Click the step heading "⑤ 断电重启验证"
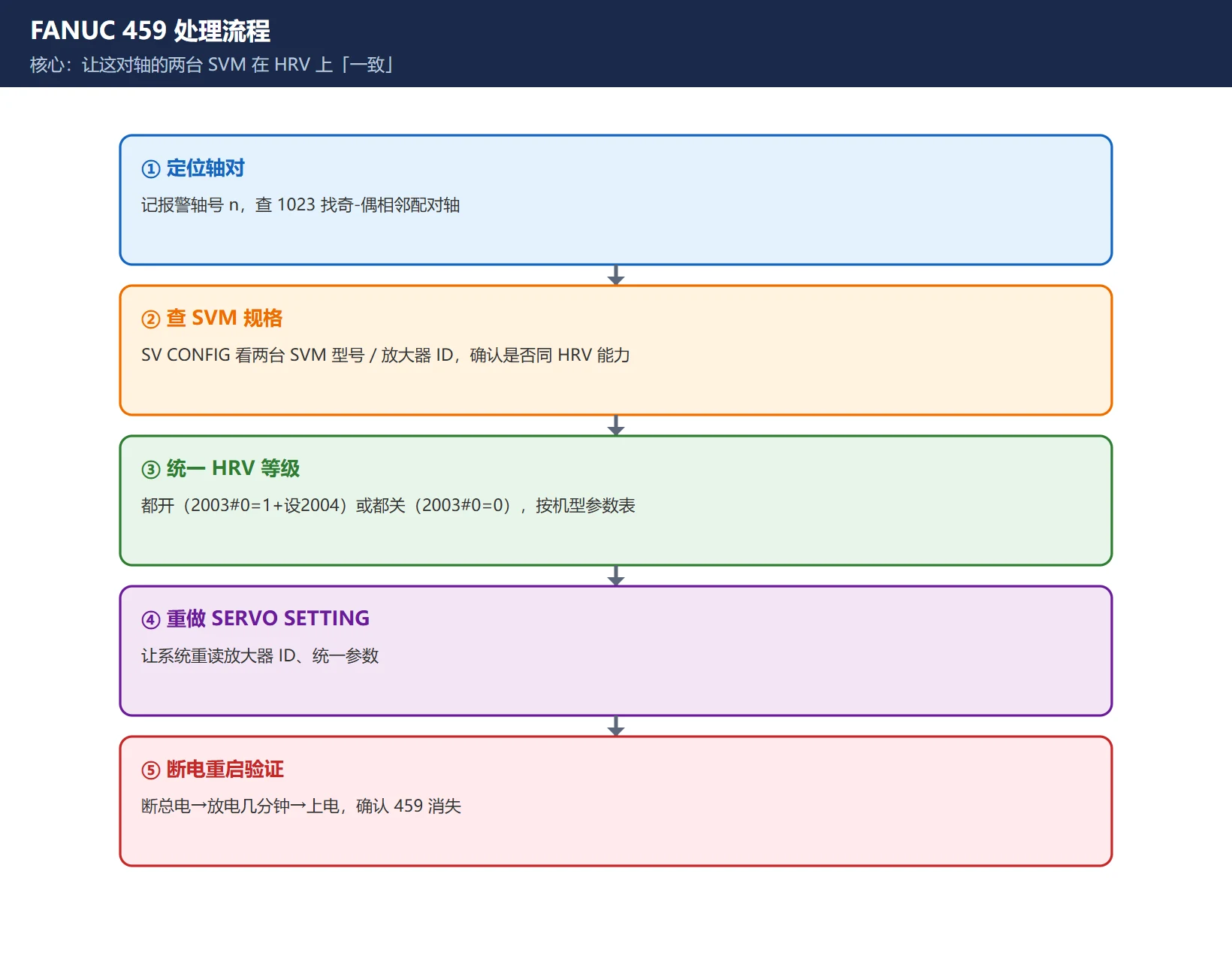 (213, 770)
